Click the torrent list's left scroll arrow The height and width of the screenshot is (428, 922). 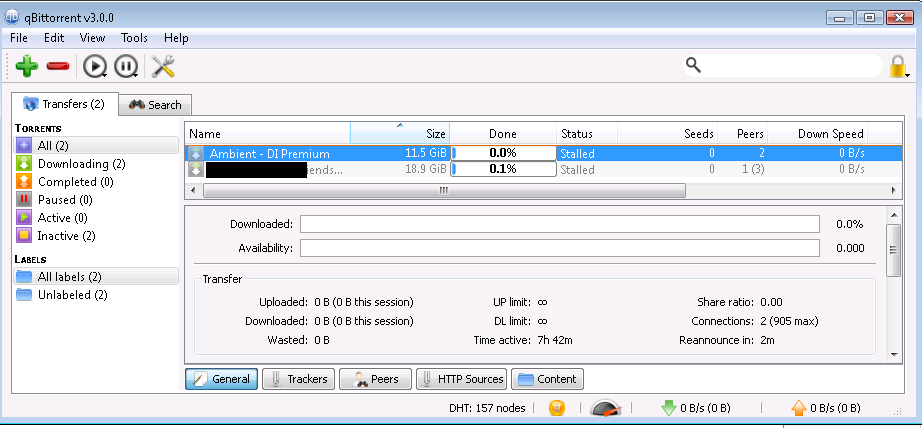193,190
